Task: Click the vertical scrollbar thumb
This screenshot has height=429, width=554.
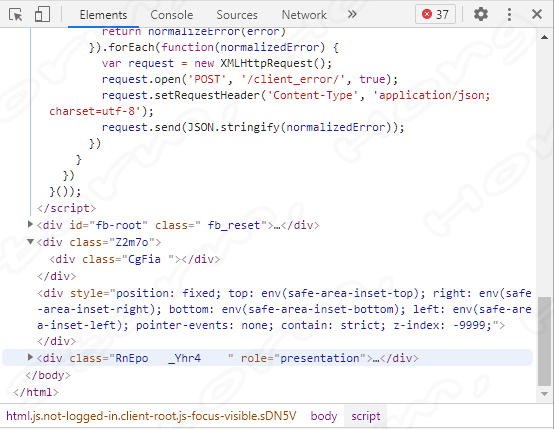Action: point(544,341)
